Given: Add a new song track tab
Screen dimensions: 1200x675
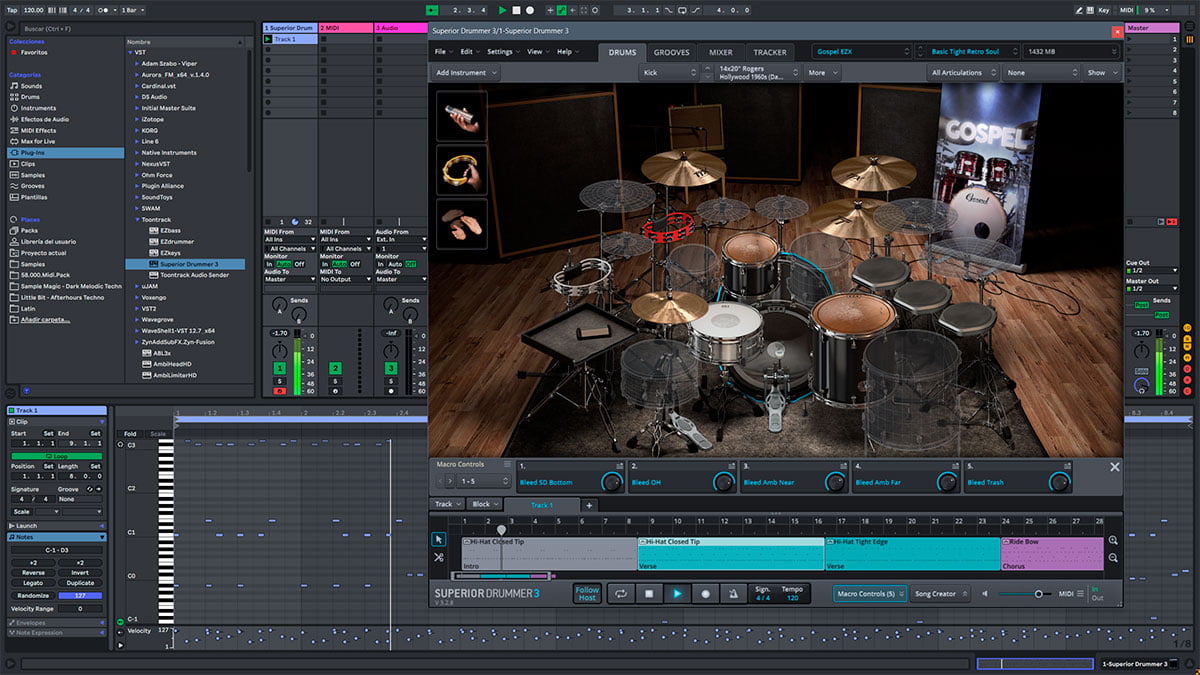Looking at the screenshot, I should pyautogui.click(x=589, y=505).
